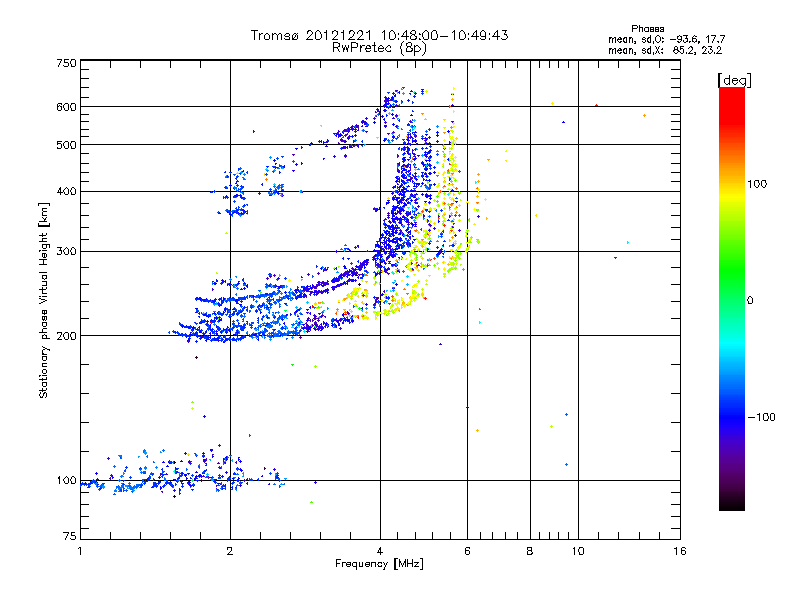800x600 pixels.
Task: Click the colorbar at the 100 deg label
Action: coord(732,184)
